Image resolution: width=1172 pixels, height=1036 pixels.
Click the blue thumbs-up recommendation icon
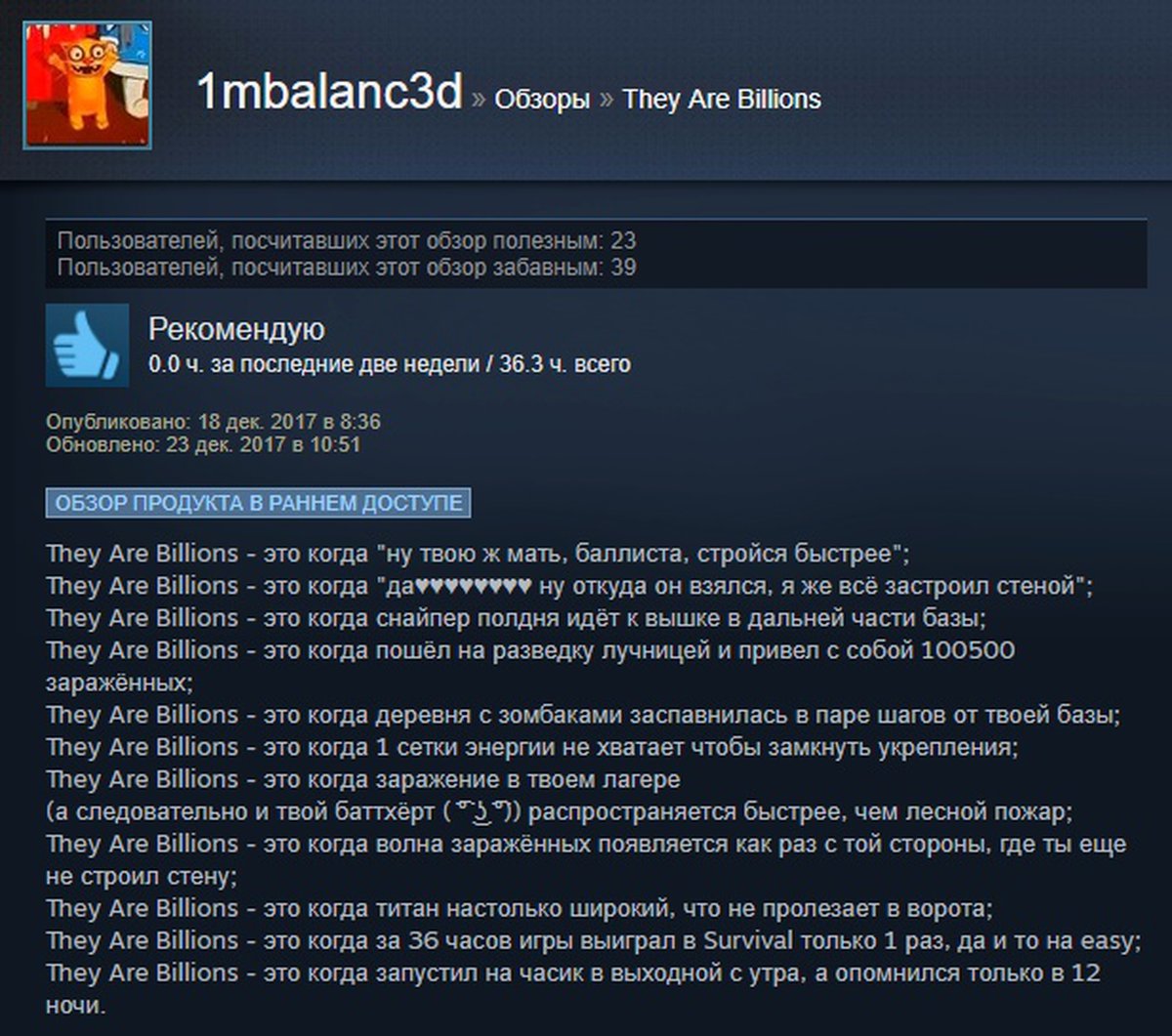(x=87, y=345)
